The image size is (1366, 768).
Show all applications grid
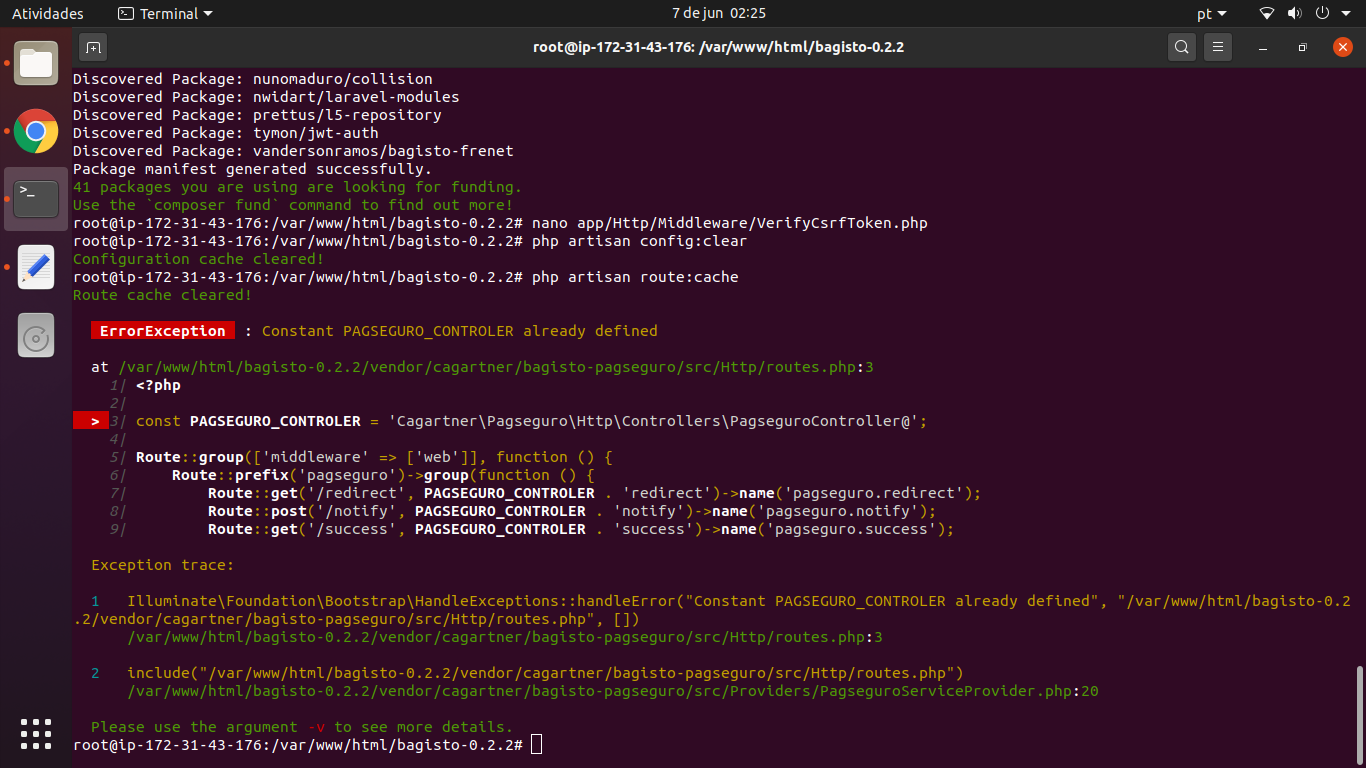(x=36, y=733)
